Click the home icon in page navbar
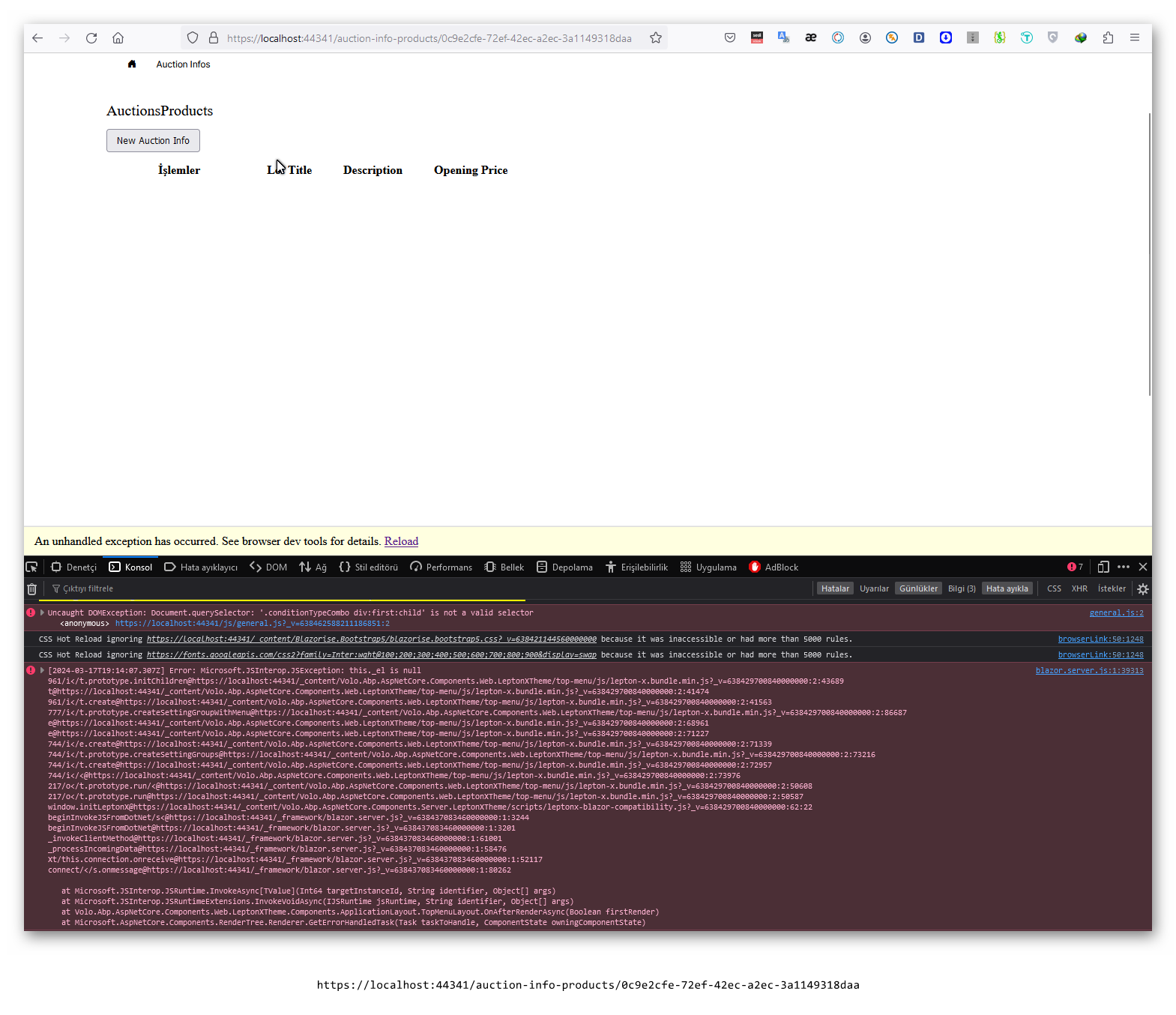Viewport: 1176px width, 1015px height. tap(132, 64)
